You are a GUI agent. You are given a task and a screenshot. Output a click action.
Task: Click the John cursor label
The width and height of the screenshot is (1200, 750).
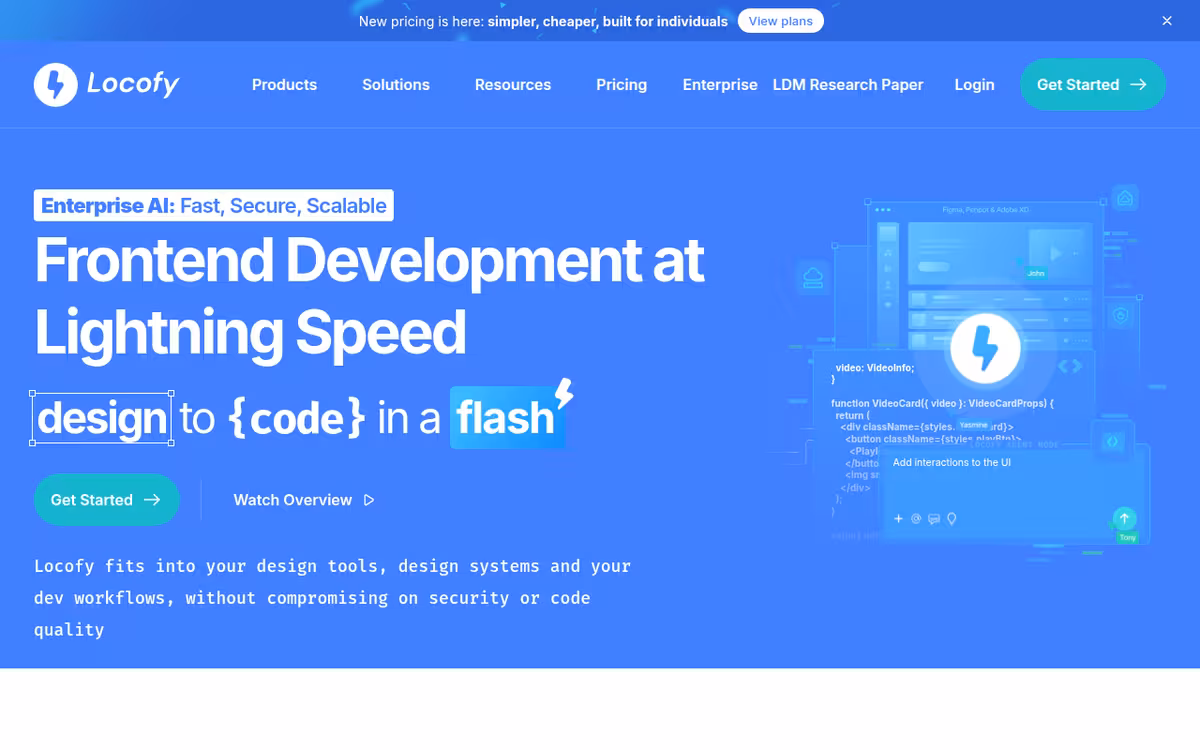[x=1036, y=272]
